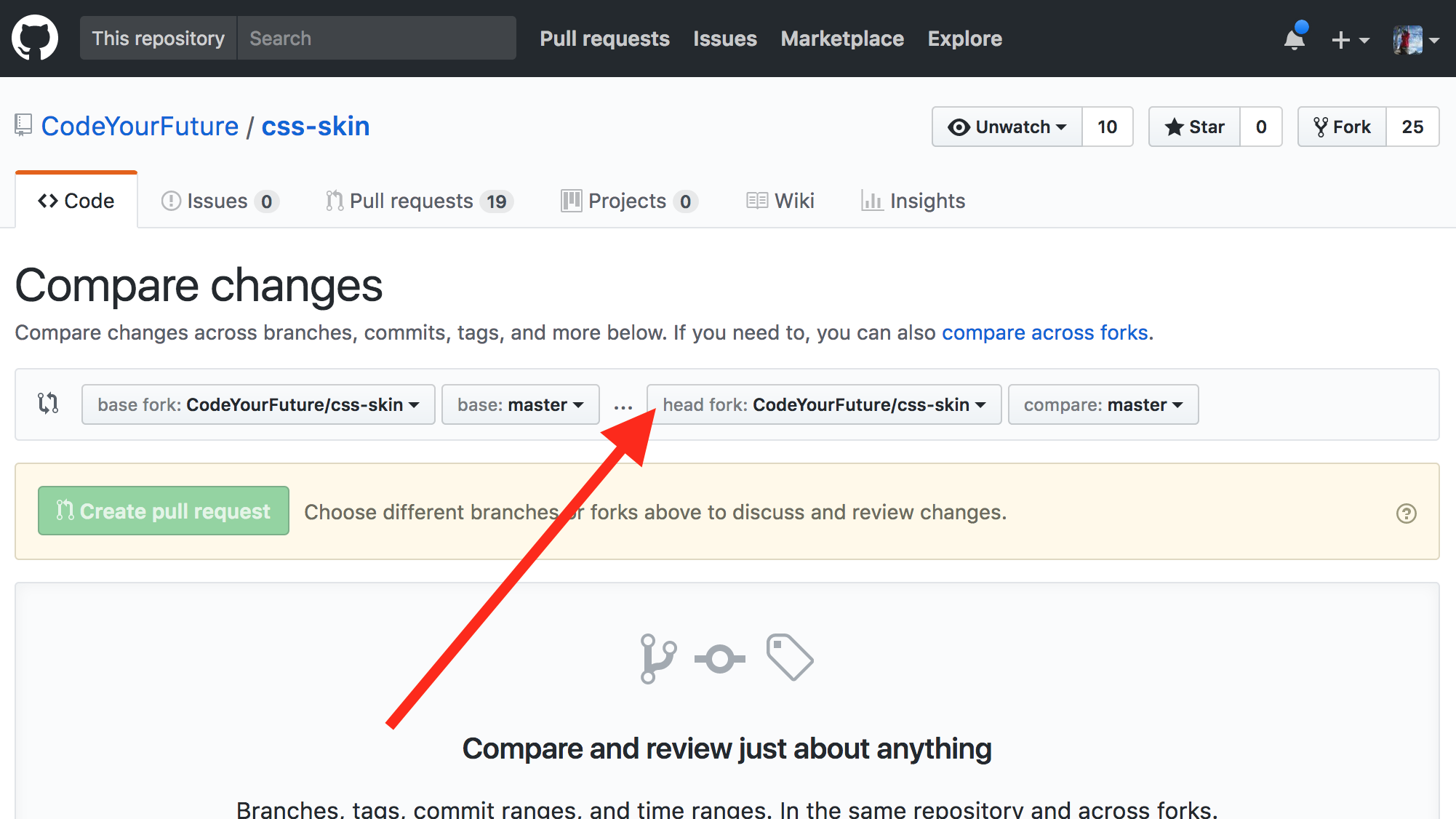1456x819 pixels.
Task: Switch to the Projects tab
Action: [629, 201]
